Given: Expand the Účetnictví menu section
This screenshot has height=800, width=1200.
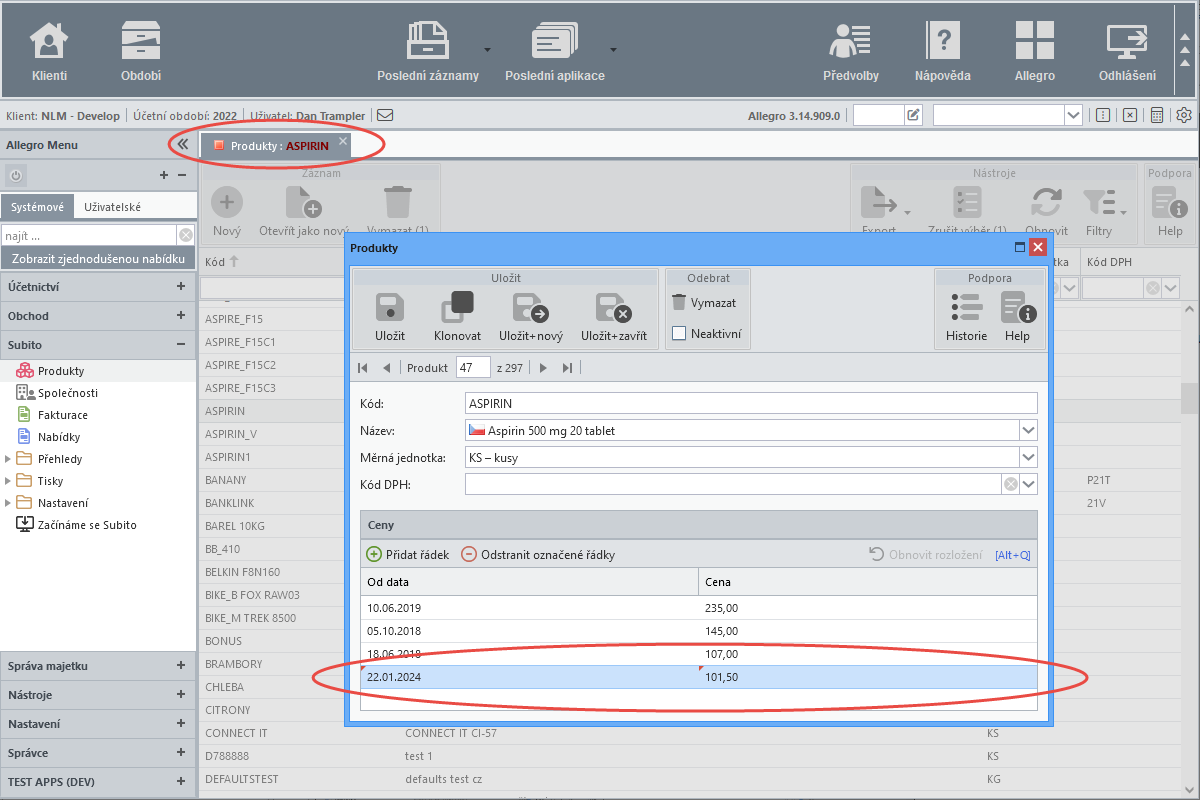Looking at the screenshot, I should tap(181, 286).
